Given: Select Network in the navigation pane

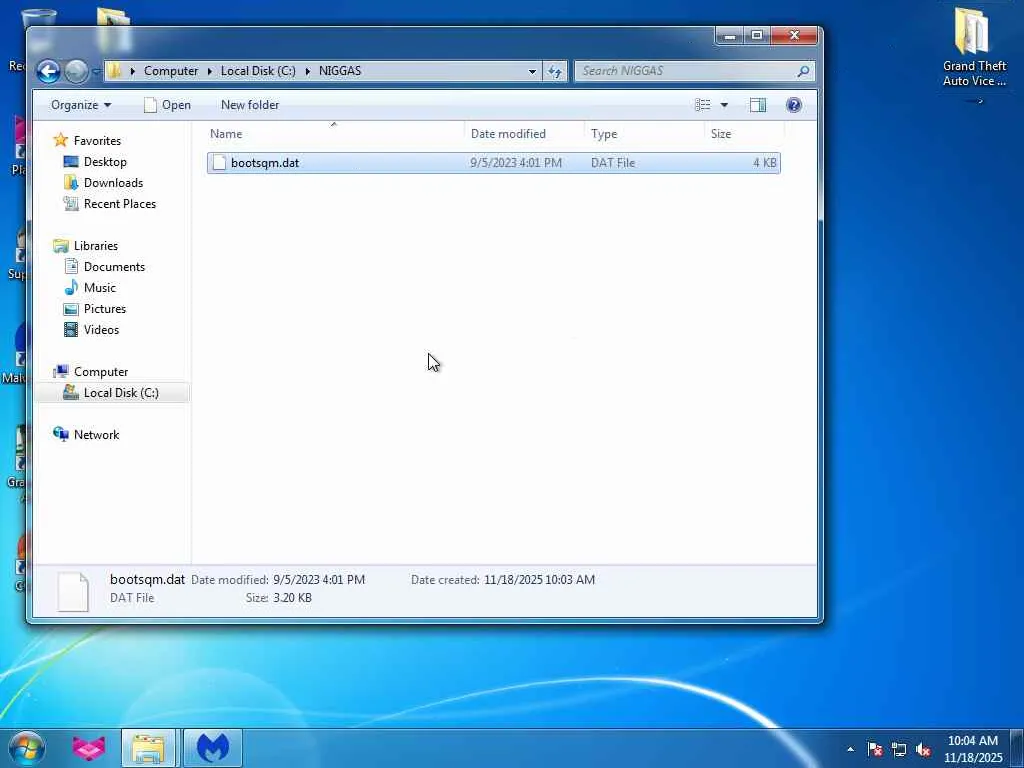Looking at the screenshot, I should click(x=96, y=434).
